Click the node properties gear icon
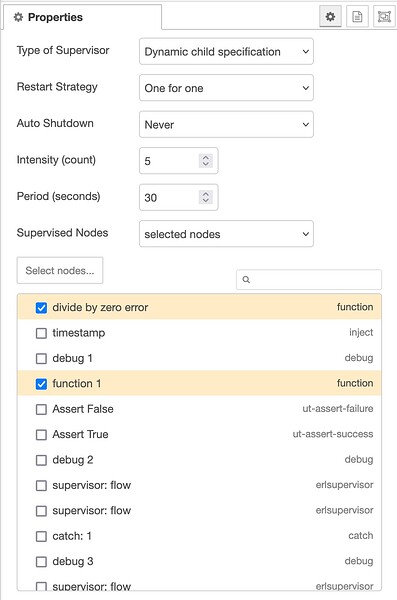 (x=330, y=17)
